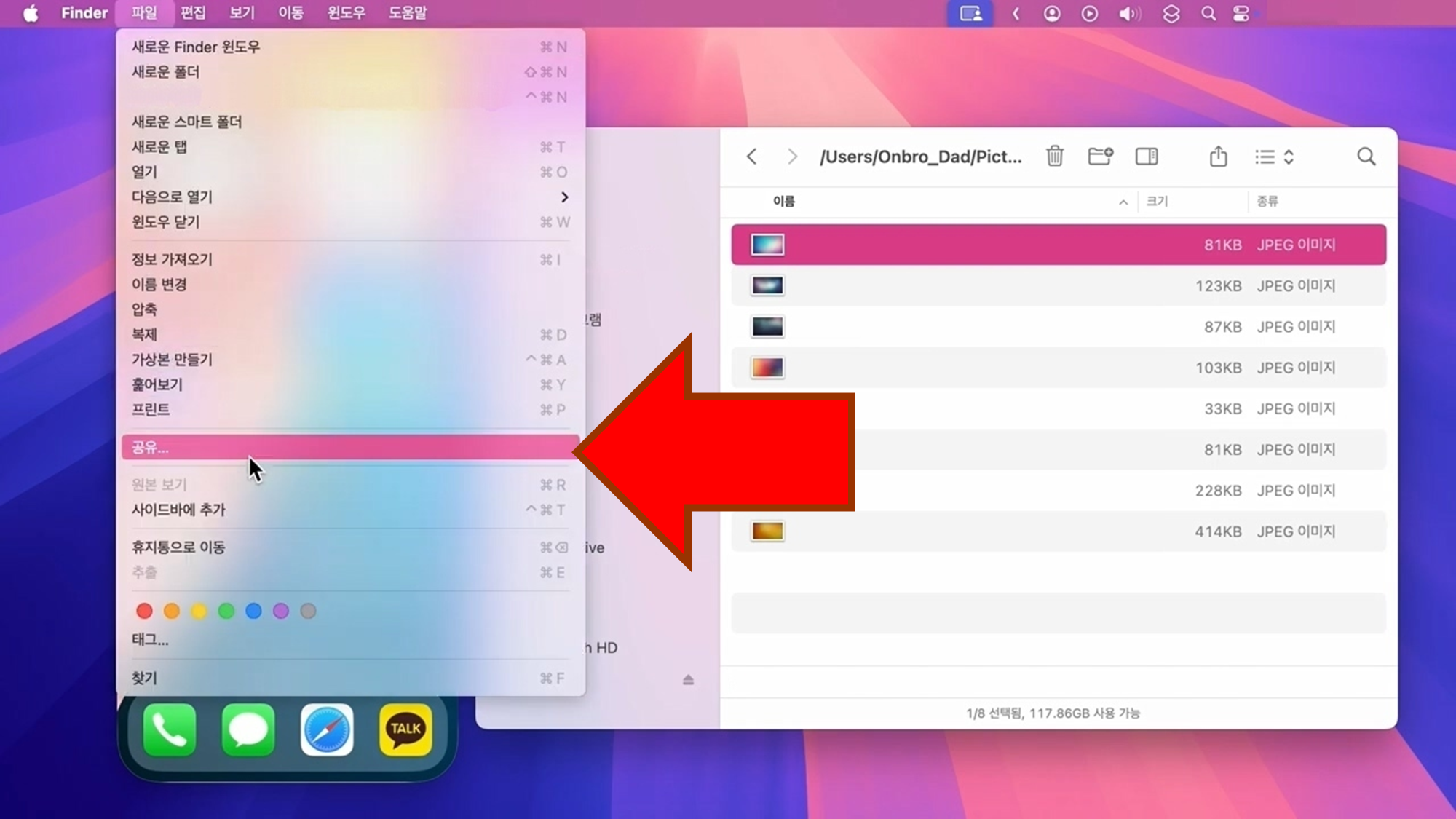1456x819 pixels.
Task: Open the KakaoTalk app in the Dock
Action: pos(405,729)
